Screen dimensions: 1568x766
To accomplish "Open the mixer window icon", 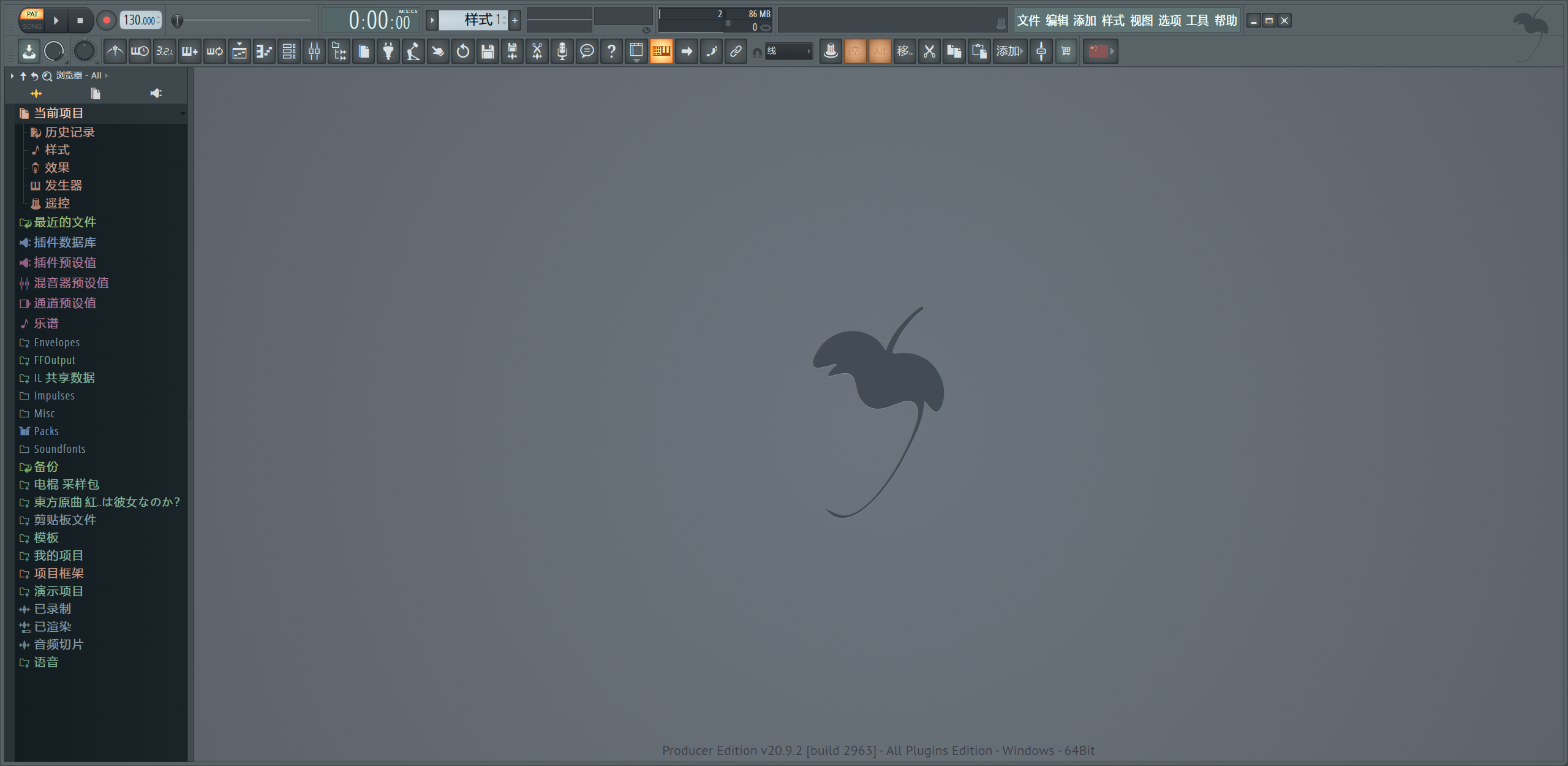I will coord(314,51).
